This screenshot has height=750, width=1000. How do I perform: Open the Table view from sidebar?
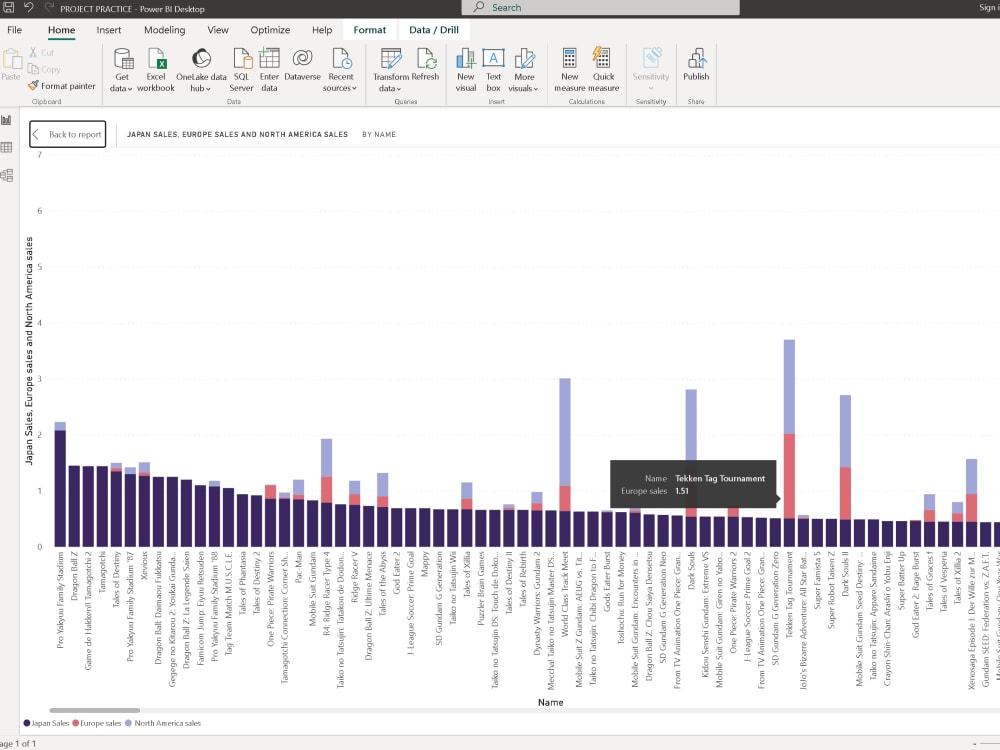(x=9, y=146)
